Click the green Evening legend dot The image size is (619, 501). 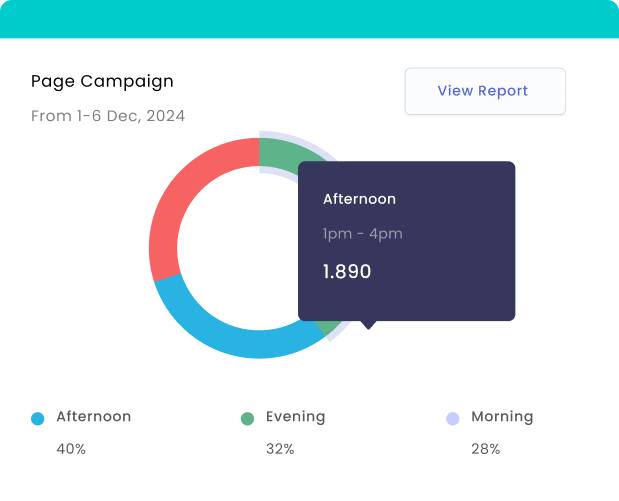coord(247,419)
